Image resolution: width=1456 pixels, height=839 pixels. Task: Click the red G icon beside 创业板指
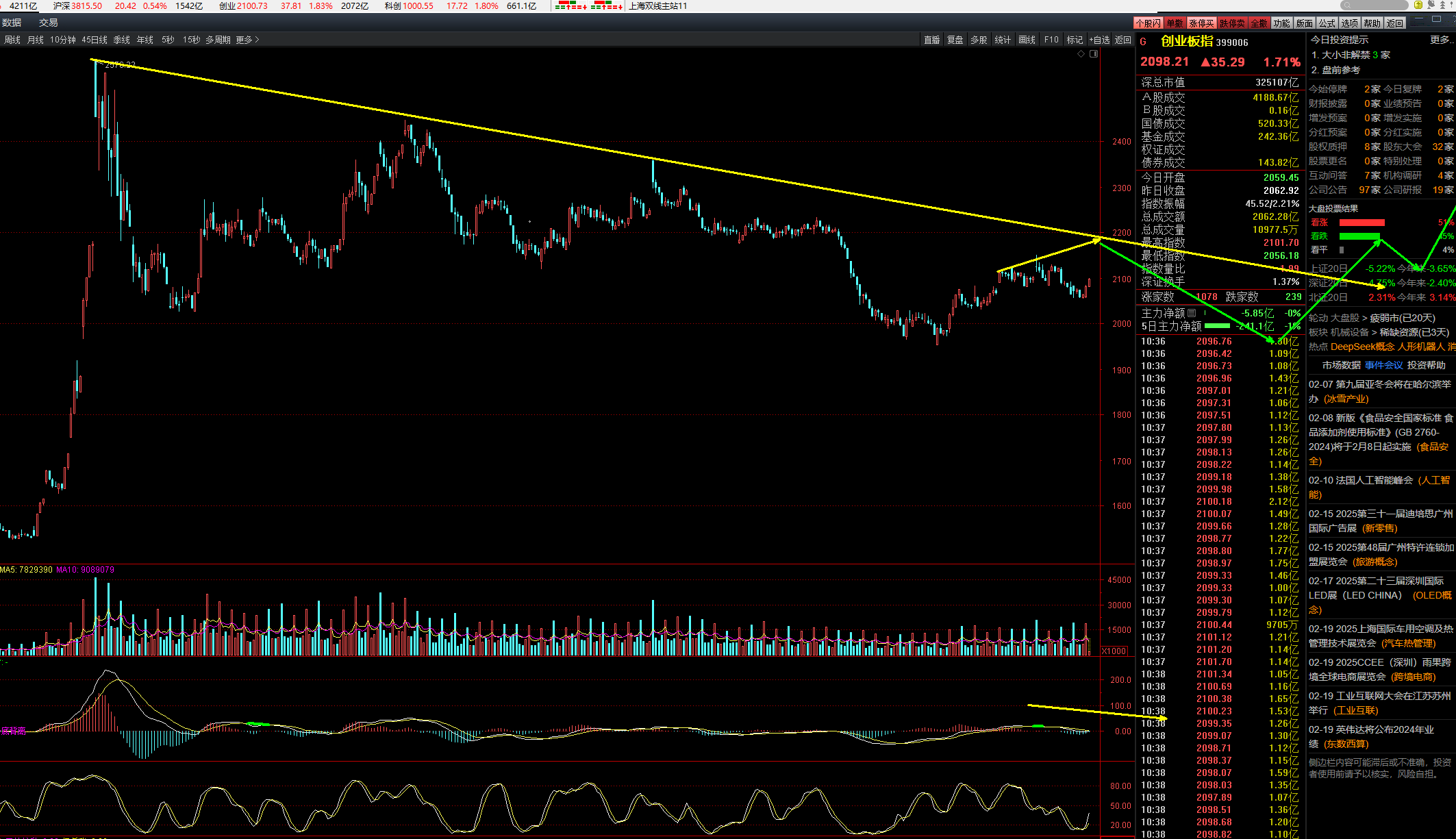tap(1143, 42)
